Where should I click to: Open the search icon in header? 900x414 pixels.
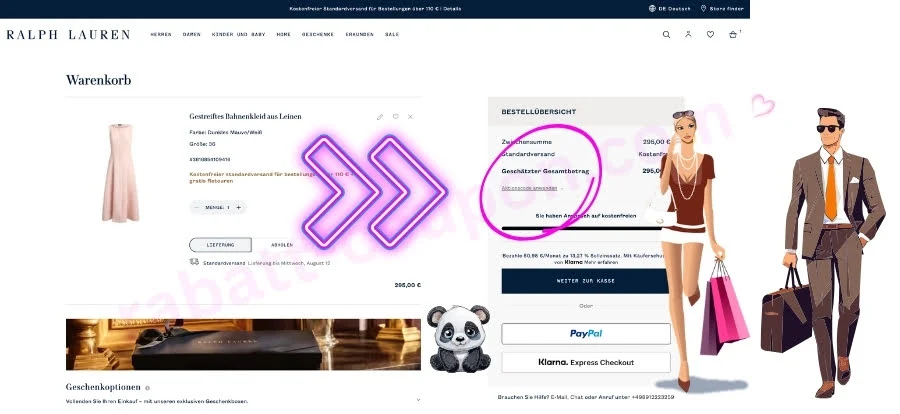click(666, 34)
